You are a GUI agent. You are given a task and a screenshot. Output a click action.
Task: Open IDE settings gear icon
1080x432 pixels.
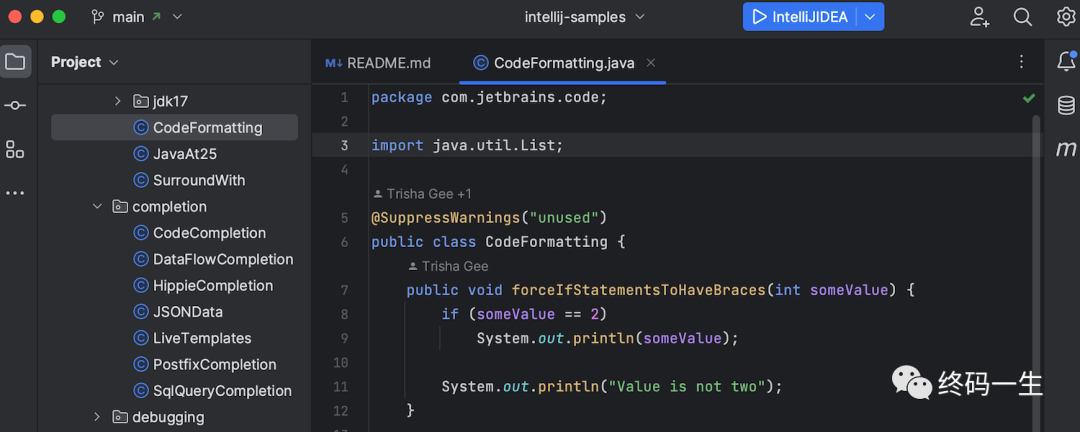[x=1066, y=17]
